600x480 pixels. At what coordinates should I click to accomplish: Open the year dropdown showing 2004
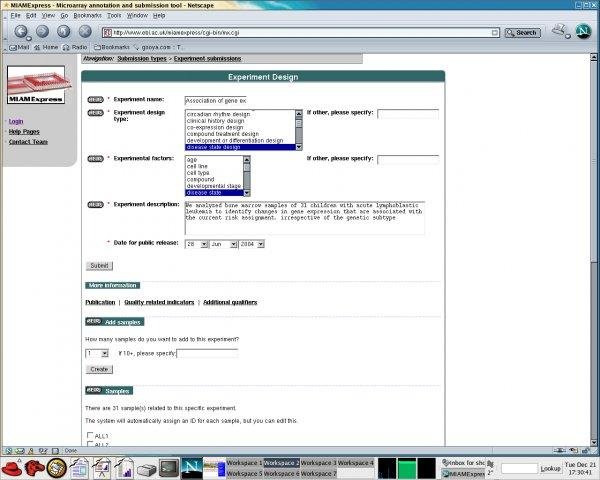click(x=260, y=244)
